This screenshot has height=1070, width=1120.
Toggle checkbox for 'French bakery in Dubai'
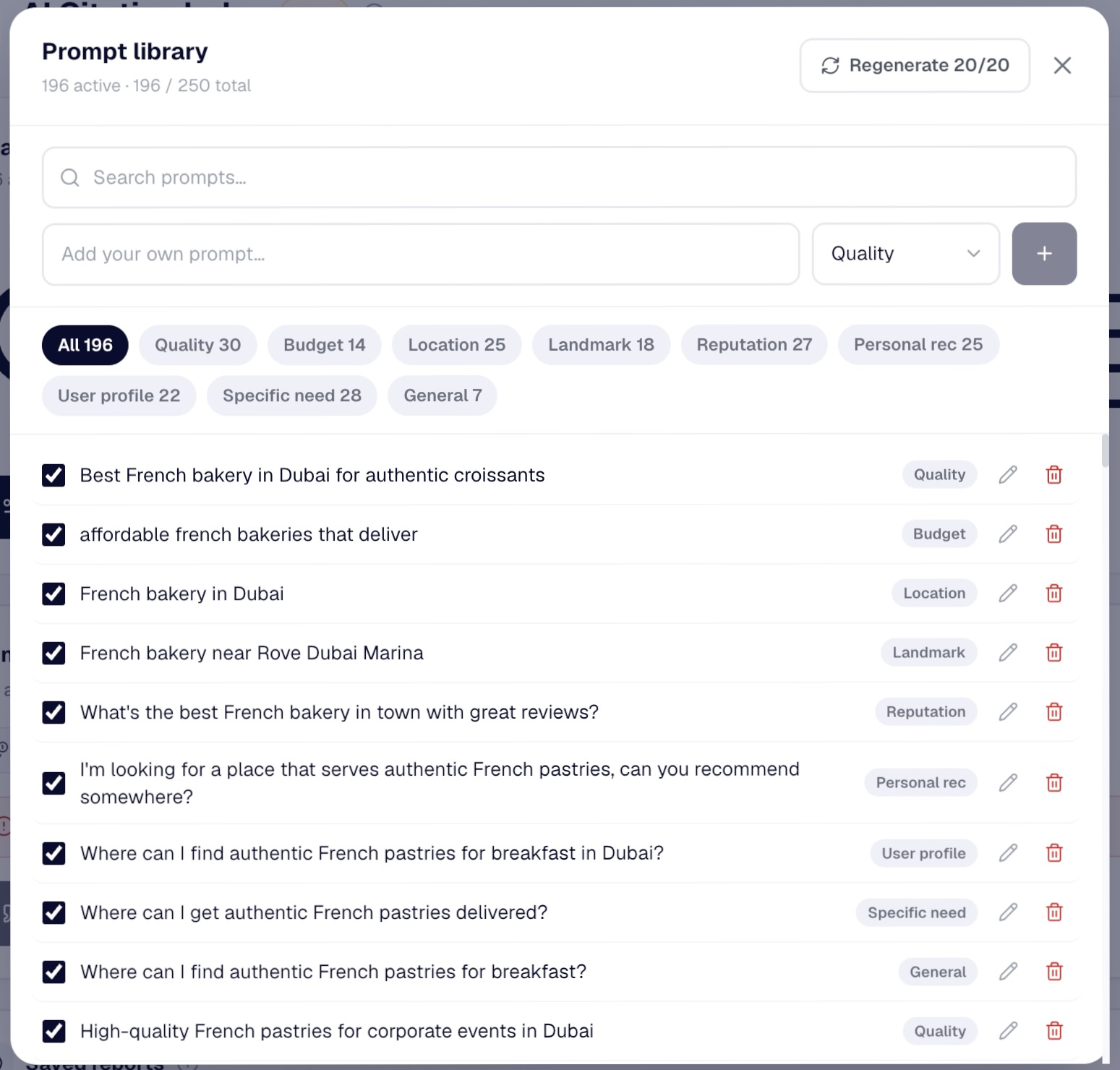click(x=54, y=594)
